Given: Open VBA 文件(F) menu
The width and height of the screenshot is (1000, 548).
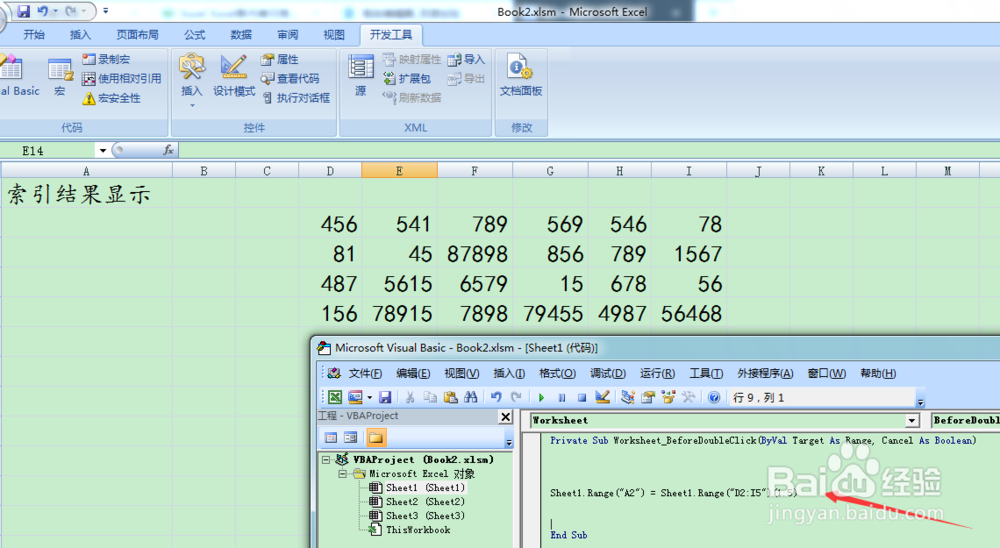Looking at the screenshot, I should pyautogui.click(x=365, y=374).
